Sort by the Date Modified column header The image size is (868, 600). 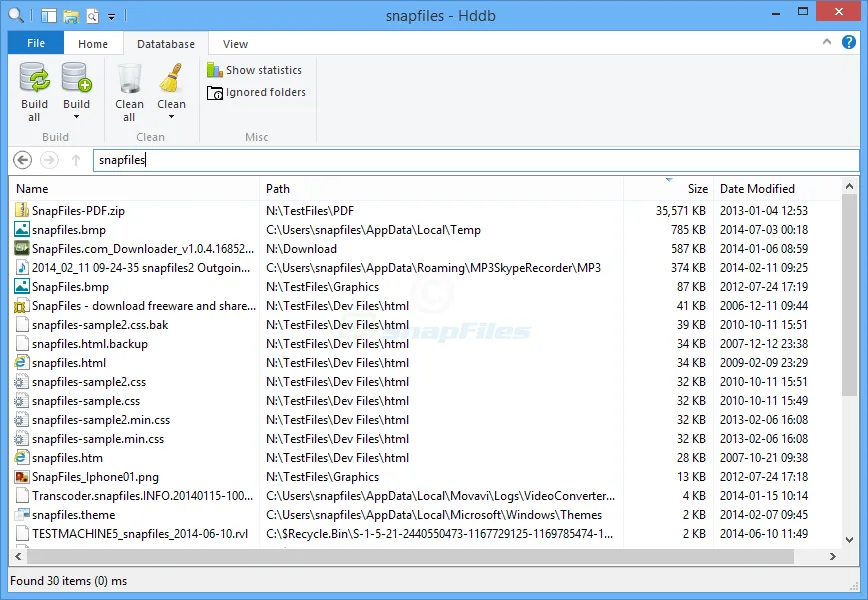click(x=777, y=189)
